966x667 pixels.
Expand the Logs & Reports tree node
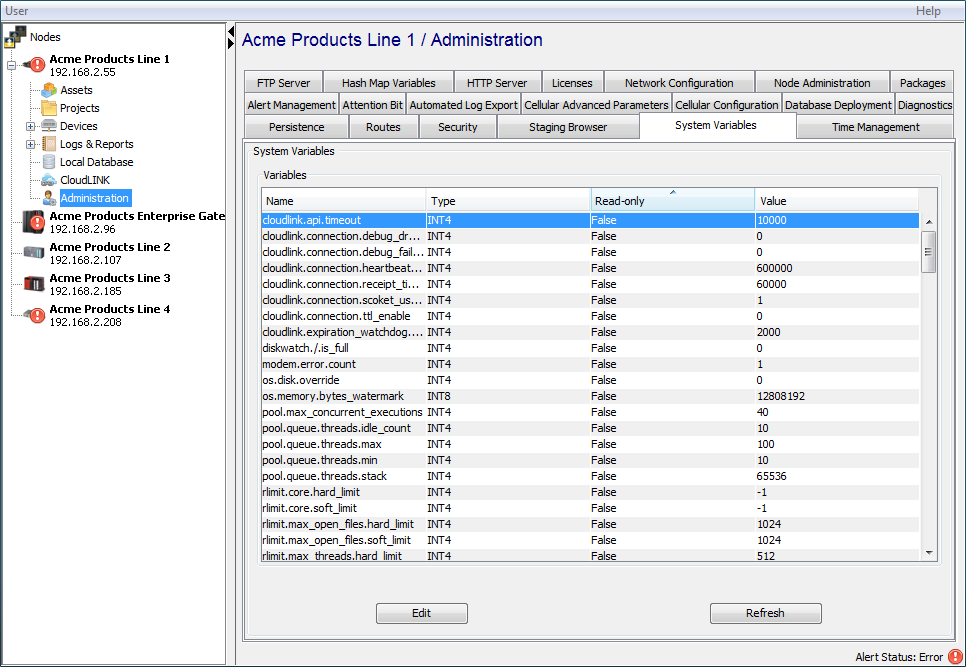30,144
